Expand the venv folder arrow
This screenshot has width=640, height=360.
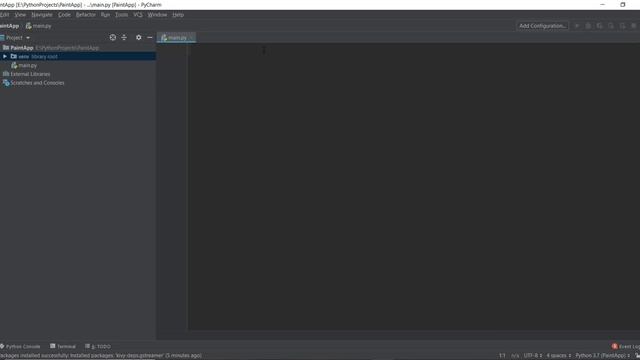coord(5,56)
